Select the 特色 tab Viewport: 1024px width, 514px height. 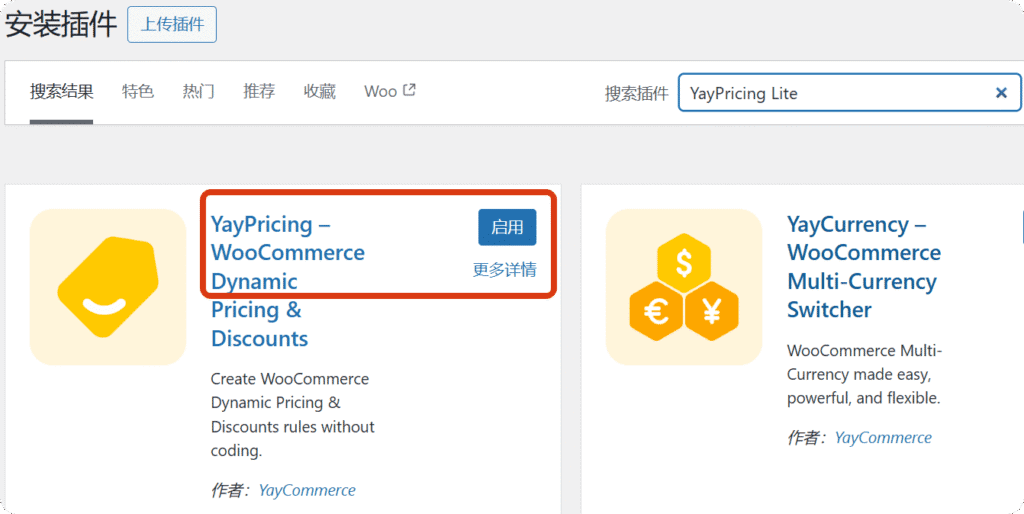[x=138, y=92]
